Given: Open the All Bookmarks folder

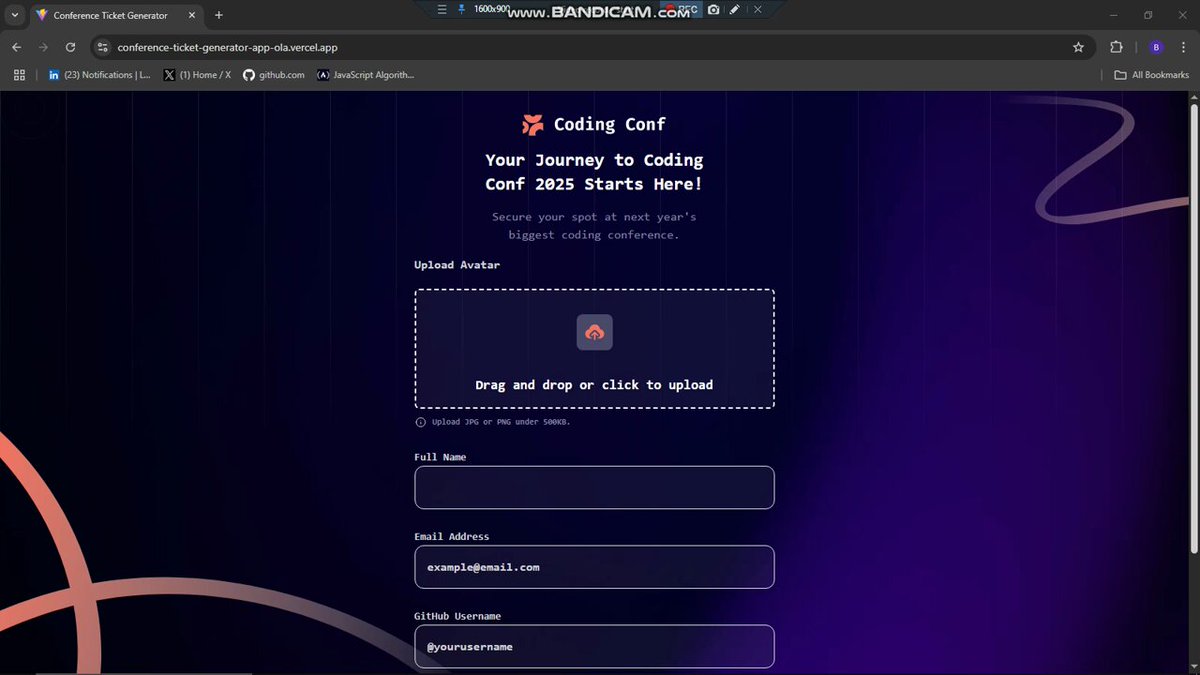Looking at the screenshot, I should (1152, 75).
